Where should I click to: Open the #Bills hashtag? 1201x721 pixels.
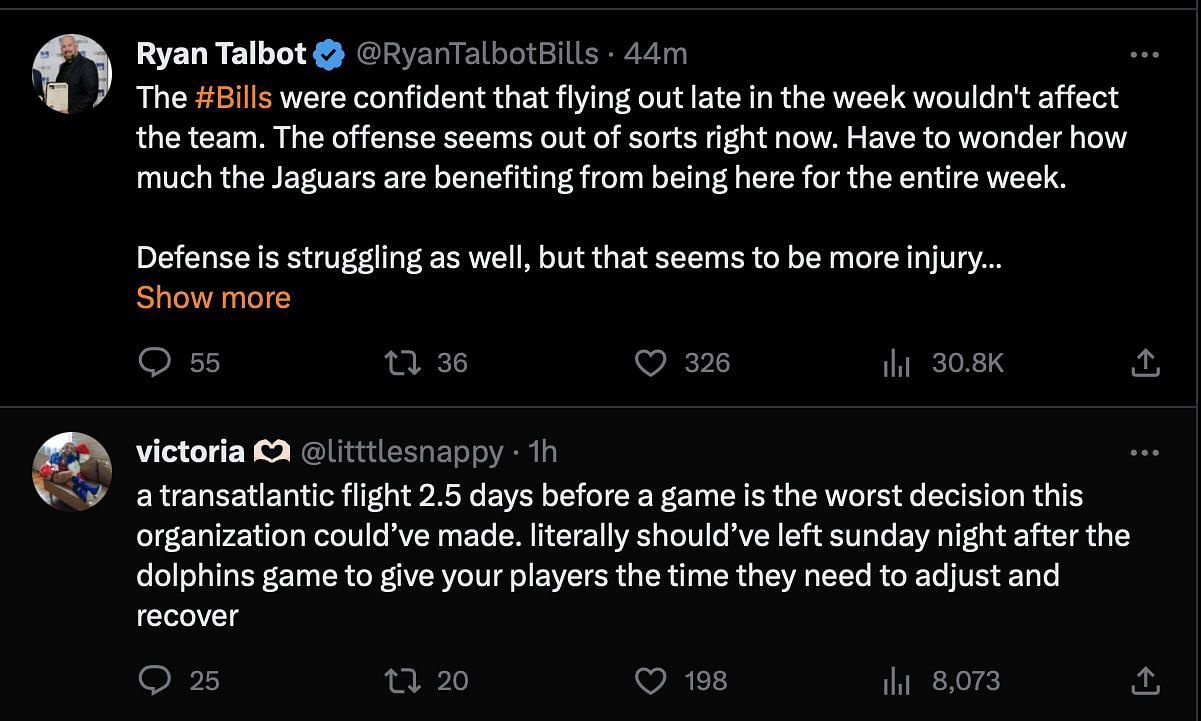point(233,97)
